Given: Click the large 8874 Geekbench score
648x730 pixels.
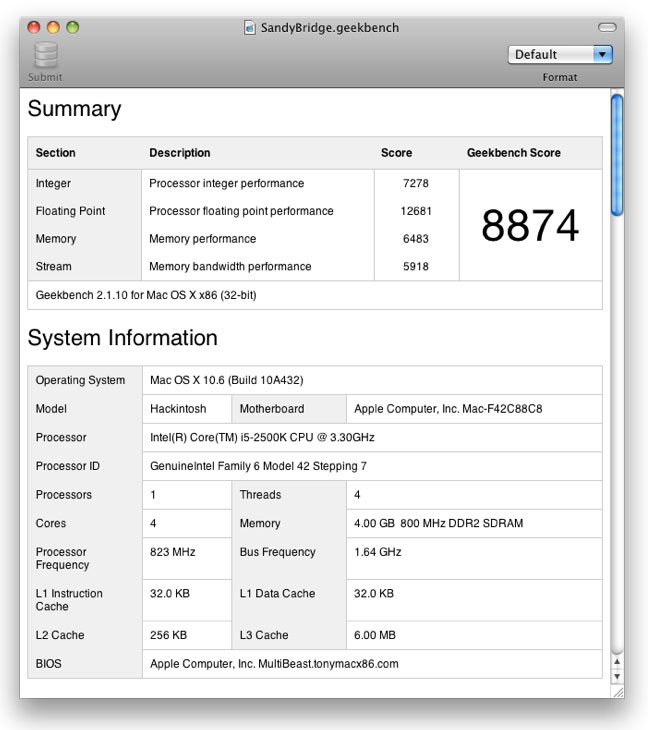Looking at the screenshot, I should tap(529, 227).
